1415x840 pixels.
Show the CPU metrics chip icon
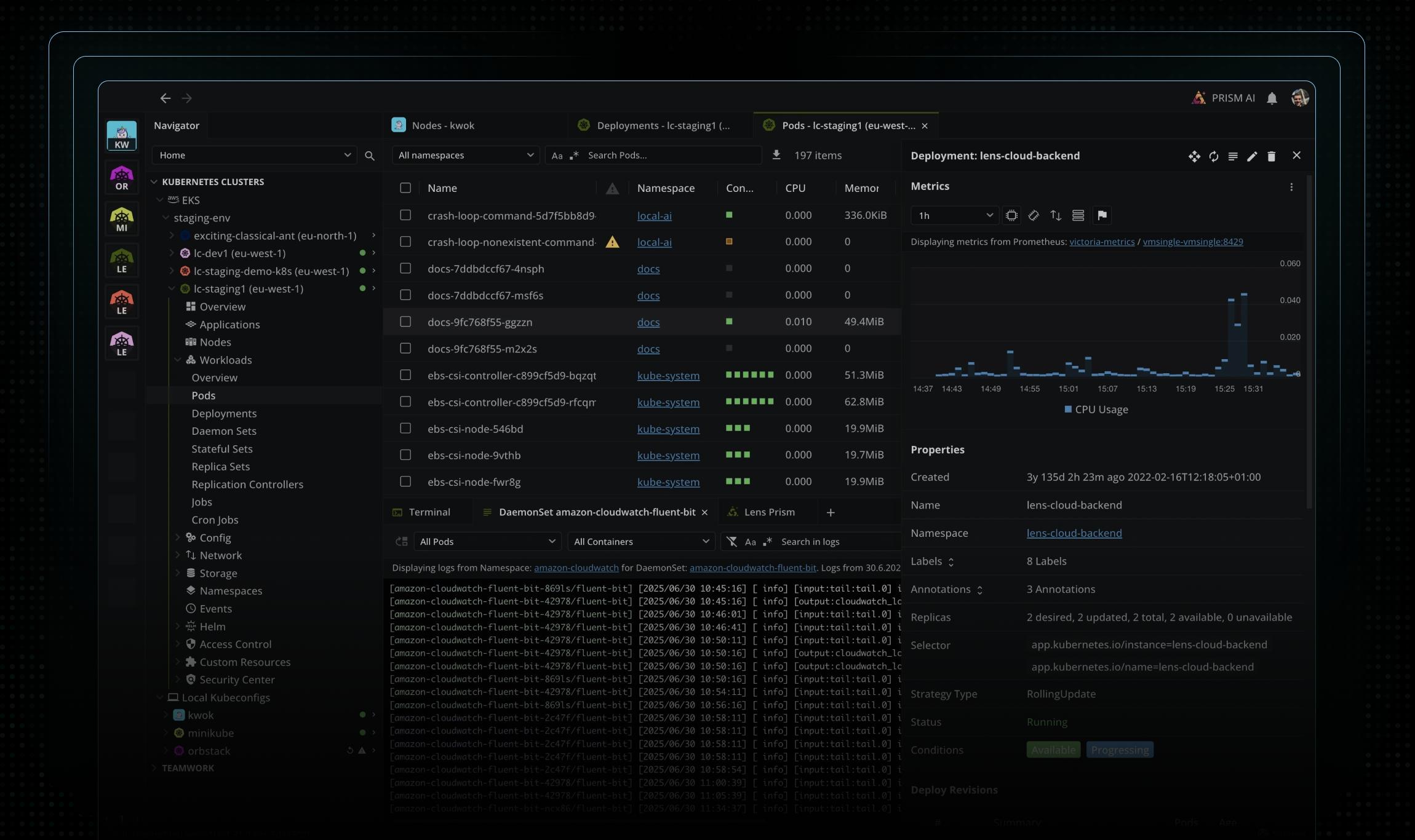(1011, 215)
